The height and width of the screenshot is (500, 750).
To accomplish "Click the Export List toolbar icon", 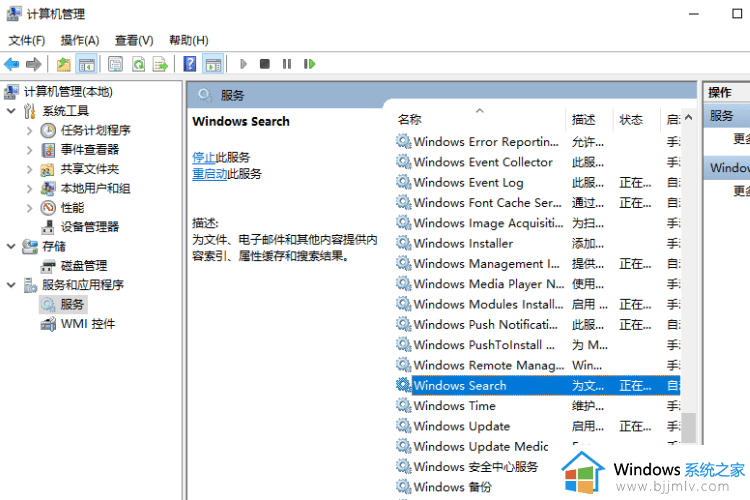I will click(160, 64).
